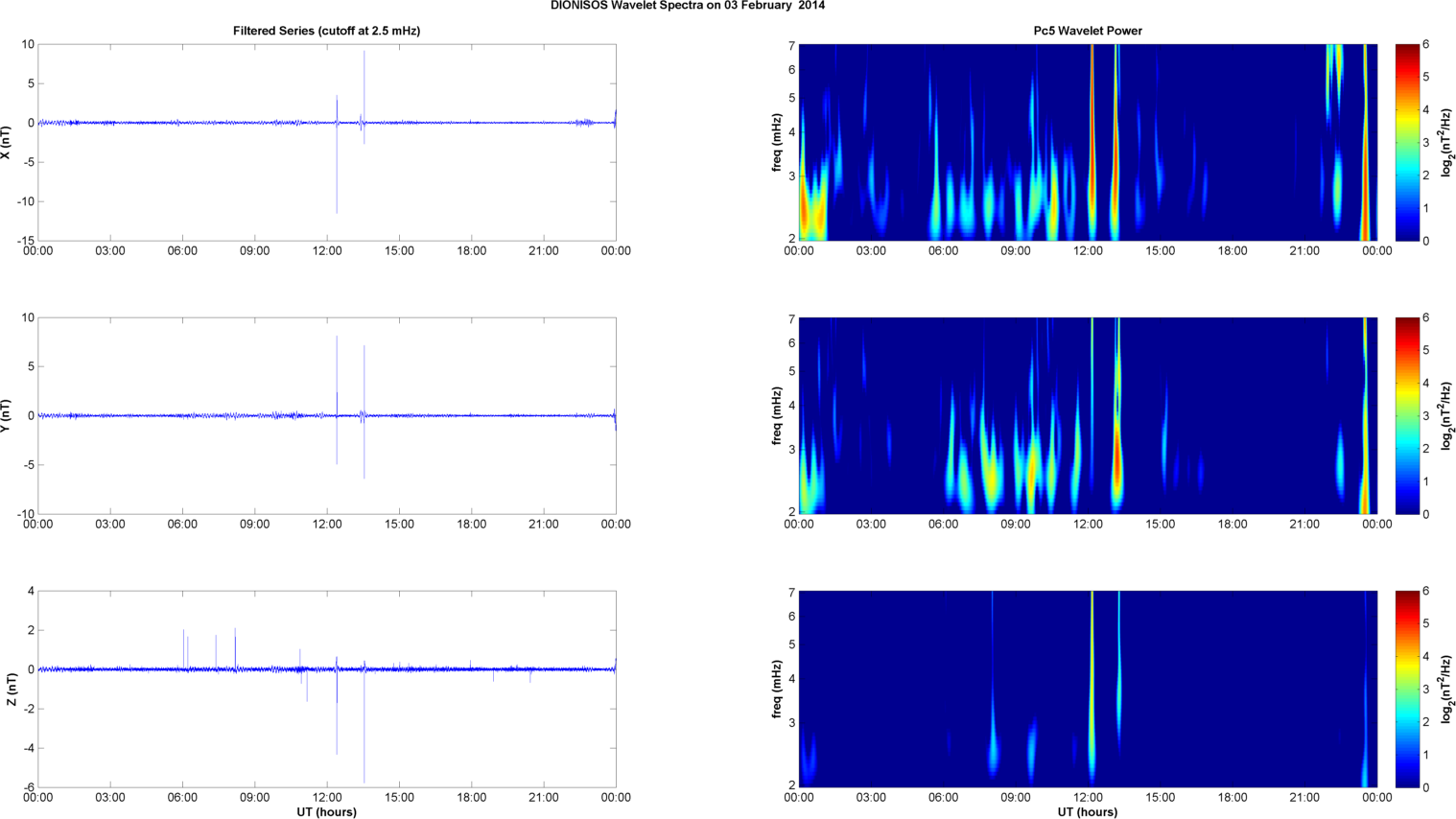Click the Z-component Pc5 wavelet spectrogram
Viewport: 1456px width, 819px height.
click(x=1088, y=689)
